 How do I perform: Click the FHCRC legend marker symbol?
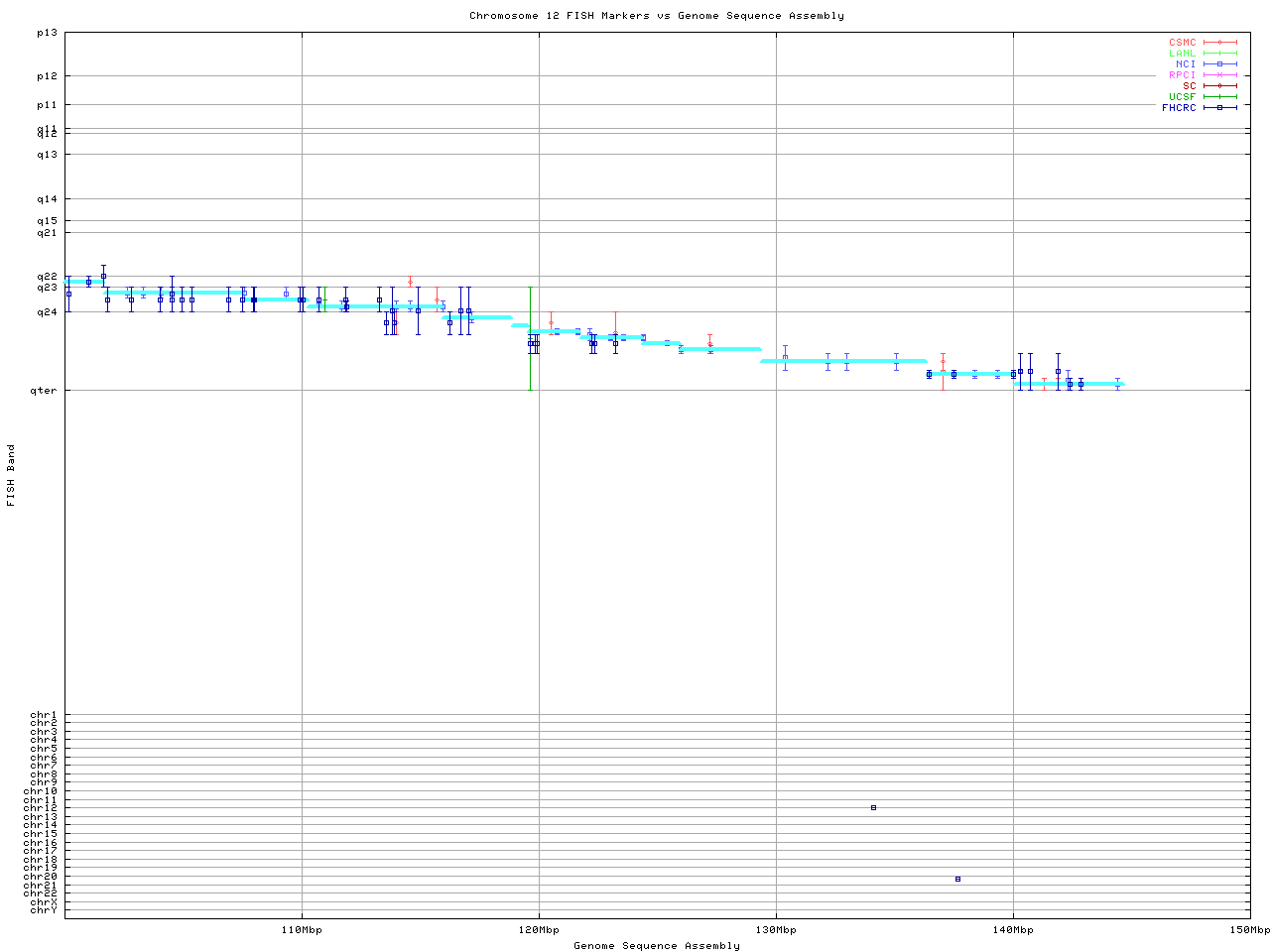click(1219, 108)
